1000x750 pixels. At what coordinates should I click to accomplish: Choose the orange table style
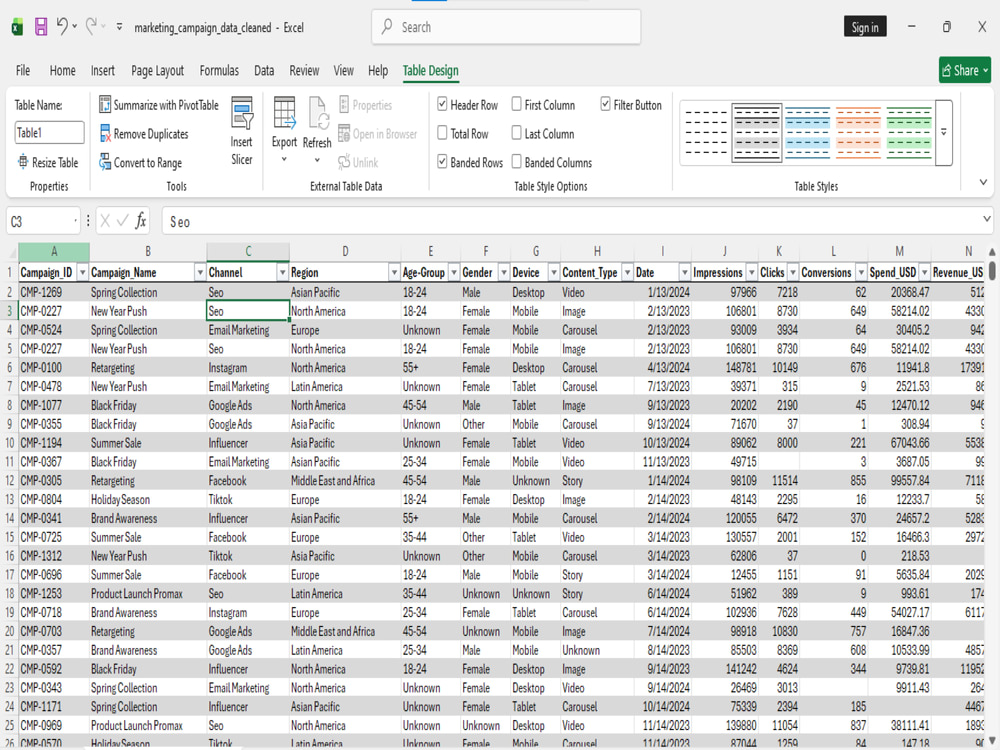click(x=858, y=133)
